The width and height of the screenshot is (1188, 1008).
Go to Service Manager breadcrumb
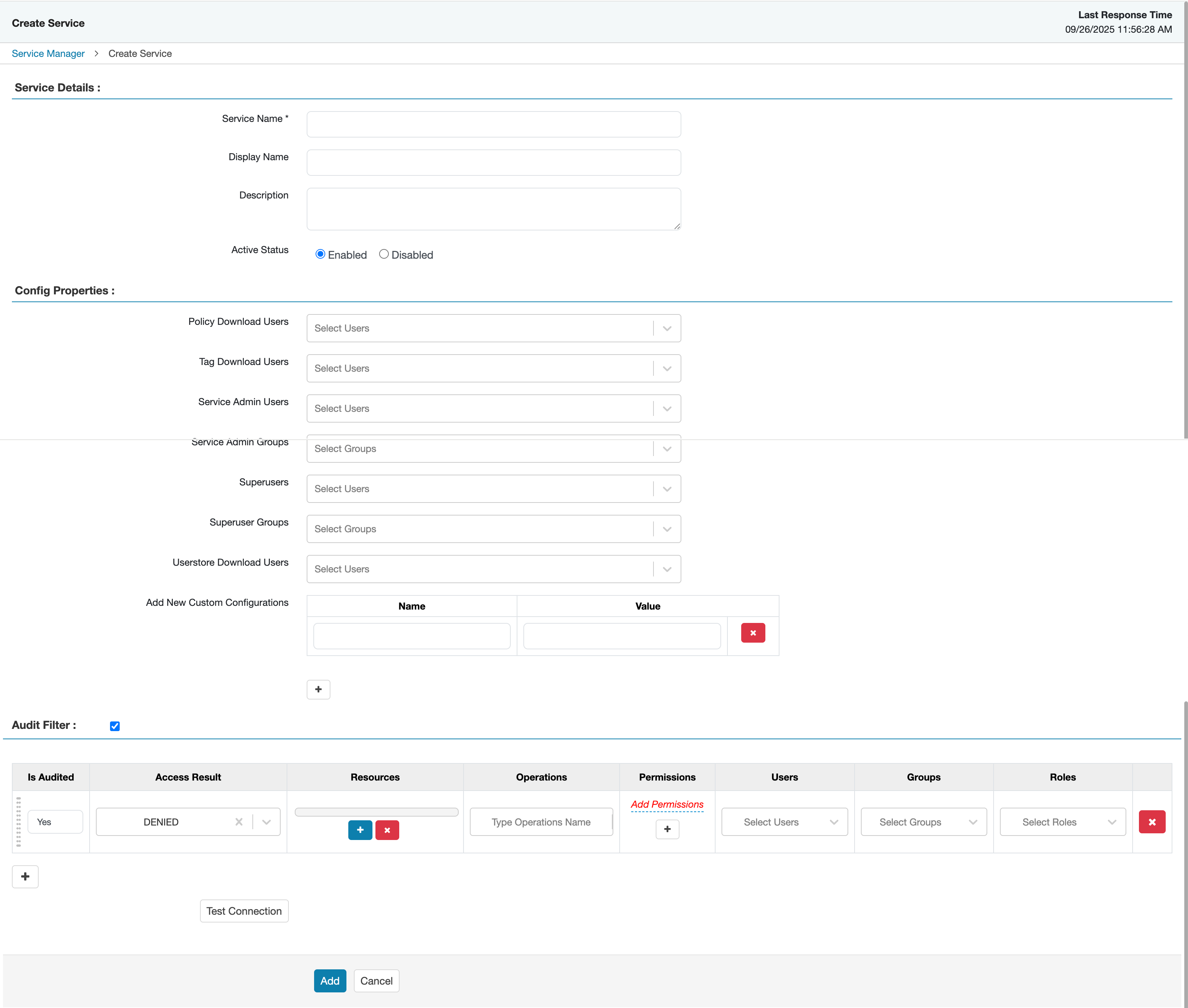click(48, 54)
